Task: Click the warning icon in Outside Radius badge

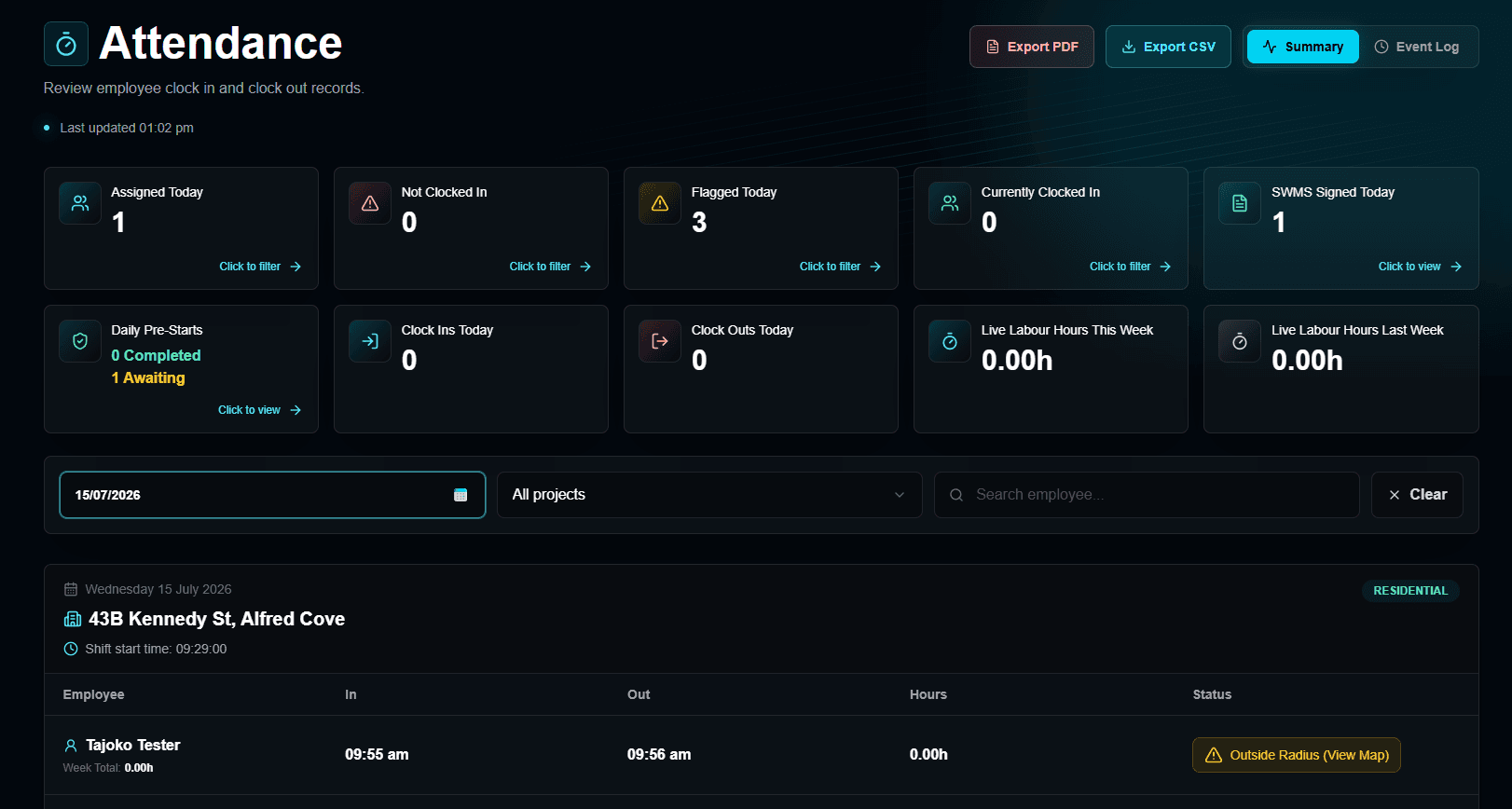Action: [x=1214, y=755]
